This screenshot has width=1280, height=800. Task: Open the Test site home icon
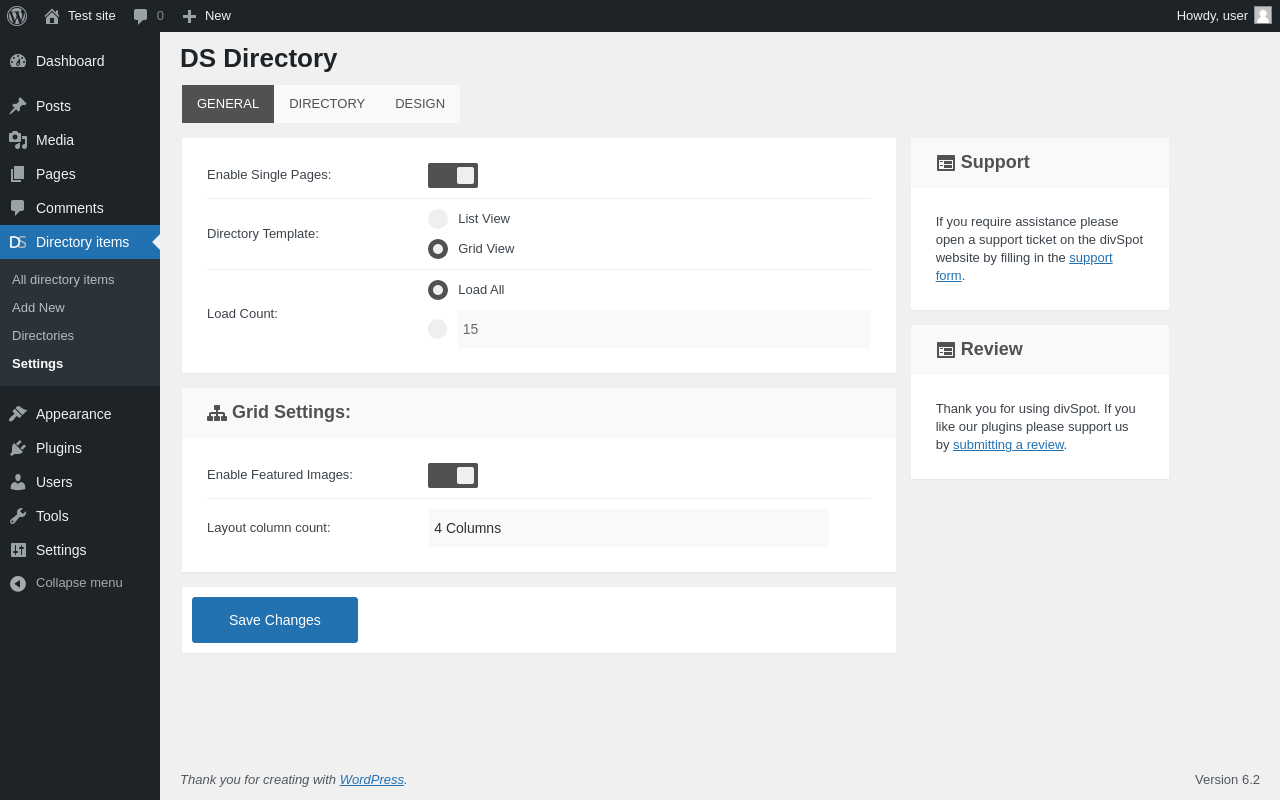[52, 16]
